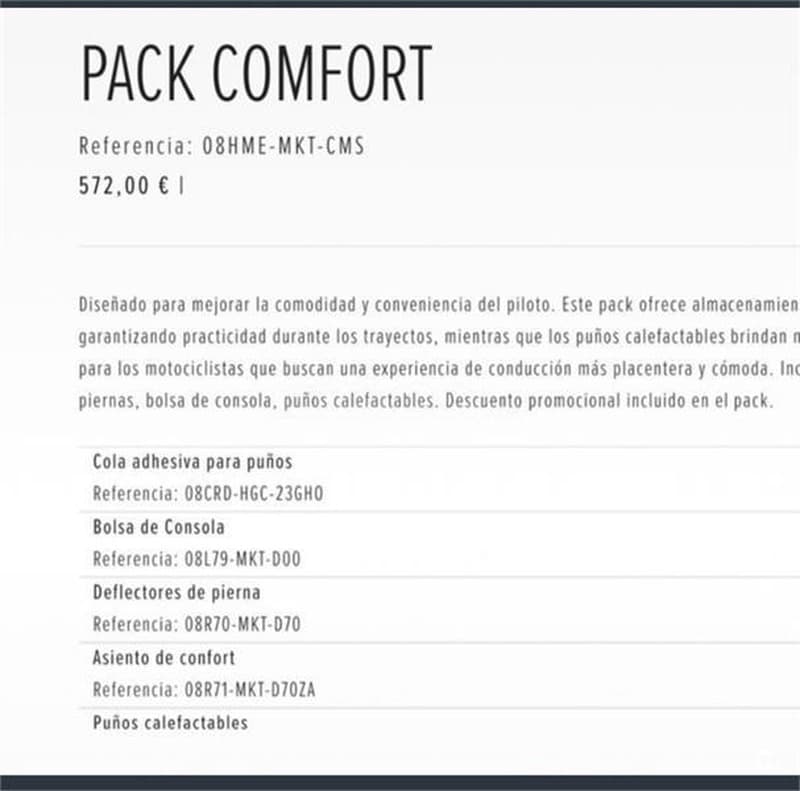Open the "Bolsa de Consola" item
This screenshot has height=791, width=800.
tap(158, 527)
